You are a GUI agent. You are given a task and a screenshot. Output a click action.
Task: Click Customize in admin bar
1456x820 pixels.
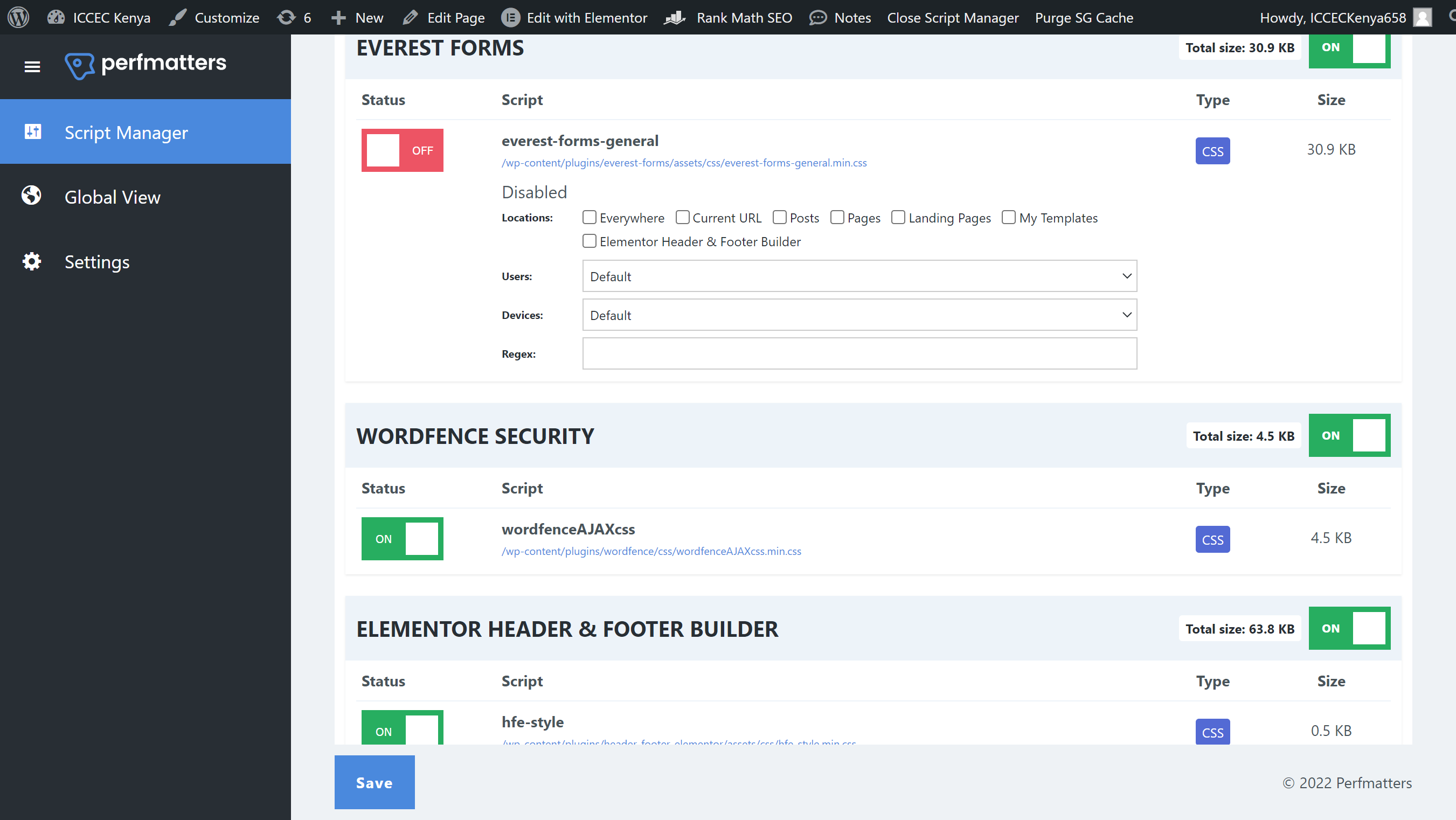[x=227, y=18]
